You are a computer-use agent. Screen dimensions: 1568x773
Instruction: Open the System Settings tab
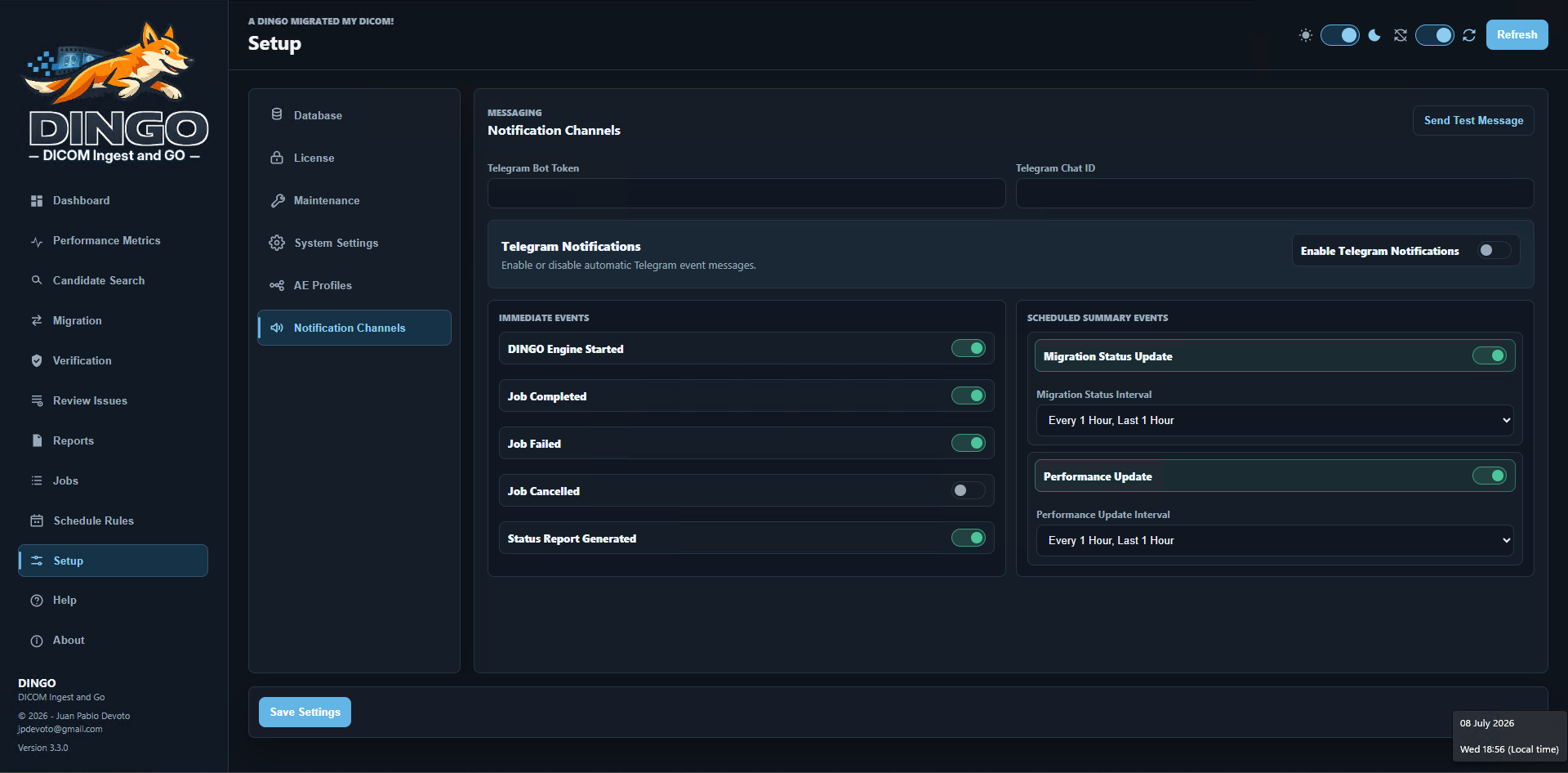point(354,243)
